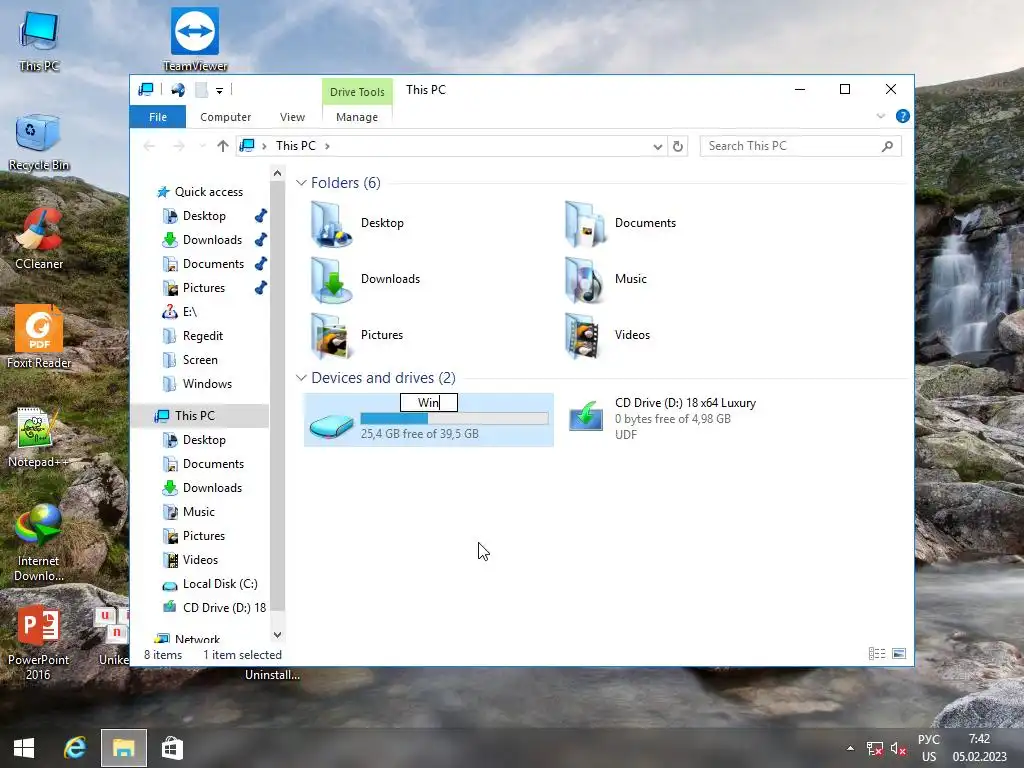Image resolution: width=1024 pixels, height=768 pixels.
Task: Switch to Large icons view layout button
Action: pyautogui.click(x=899, y=654)
